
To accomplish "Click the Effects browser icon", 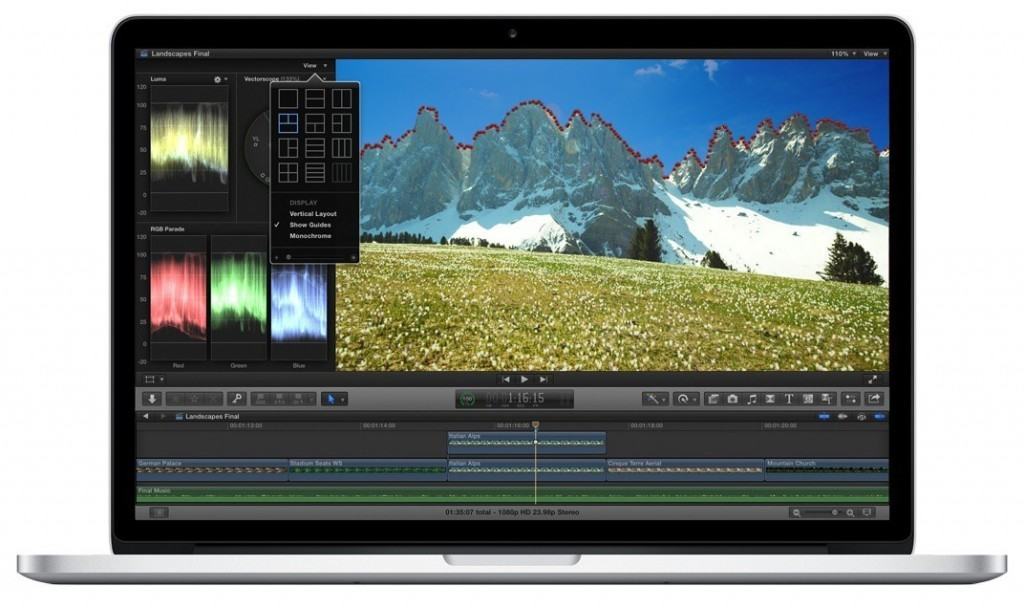I will point(851,398).
